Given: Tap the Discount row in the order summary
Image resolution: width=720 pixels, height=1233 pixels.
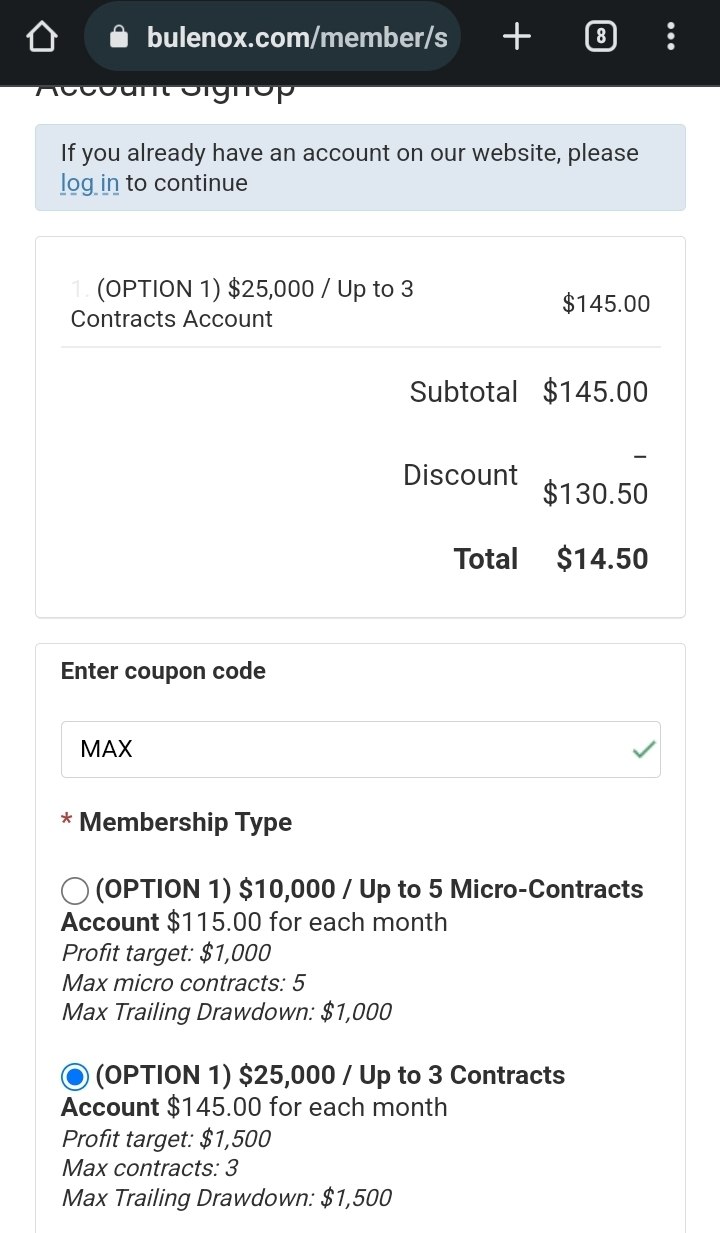Looking at the screenshot, I should pos(461,474).
